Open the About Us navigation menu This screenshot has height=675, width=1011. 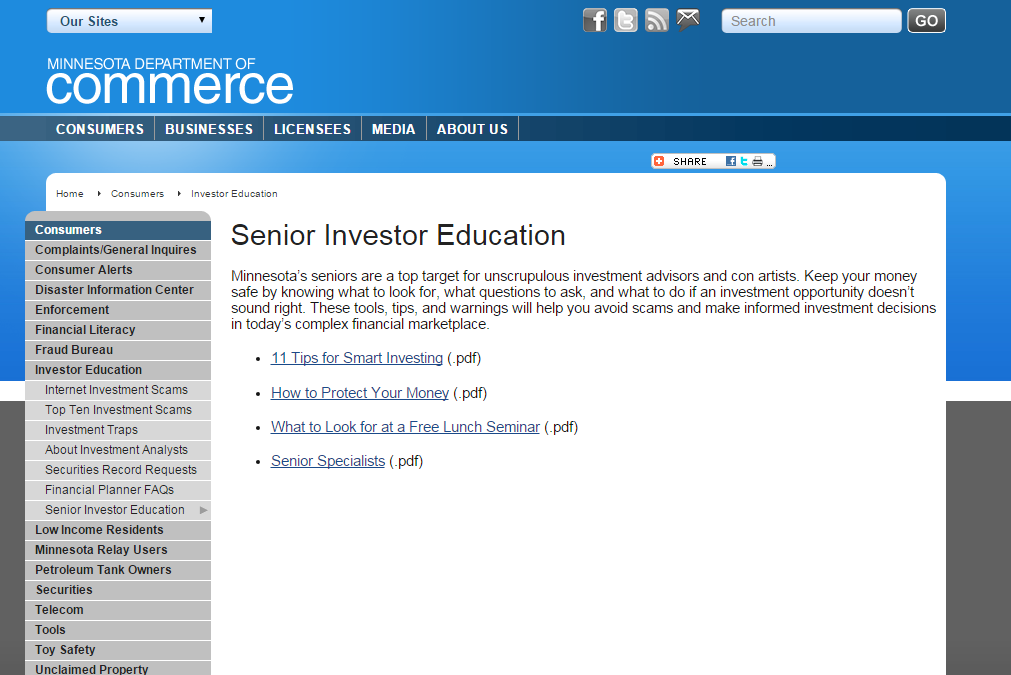[473, 129]
